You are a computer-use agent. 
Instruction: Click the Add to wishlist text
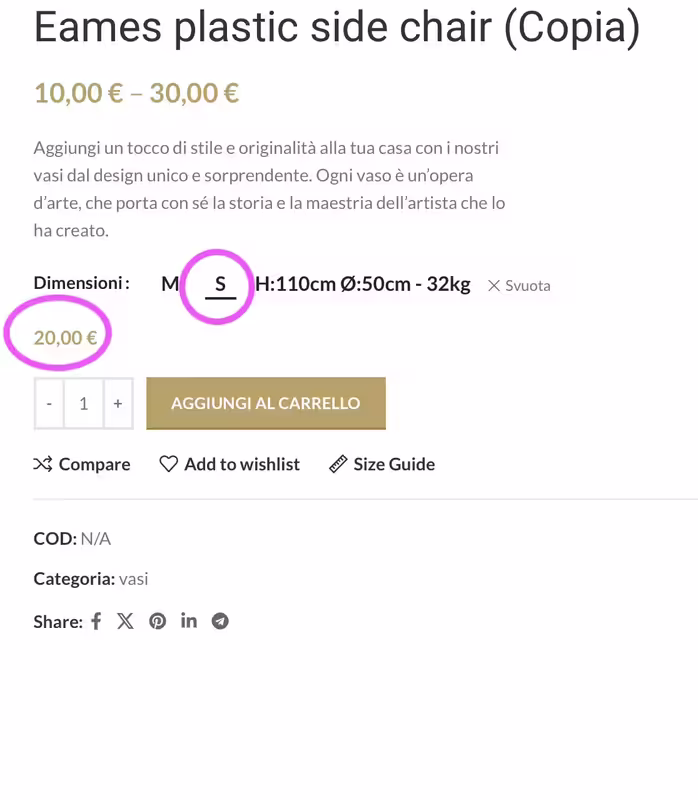coord(242,464)
